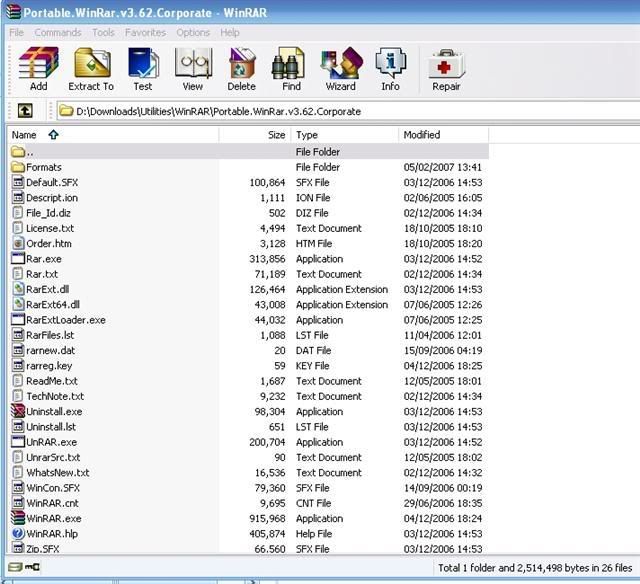Select the Rar.txt file name
This screenshot has width=640, height=584.
click(x=42, y=274)
